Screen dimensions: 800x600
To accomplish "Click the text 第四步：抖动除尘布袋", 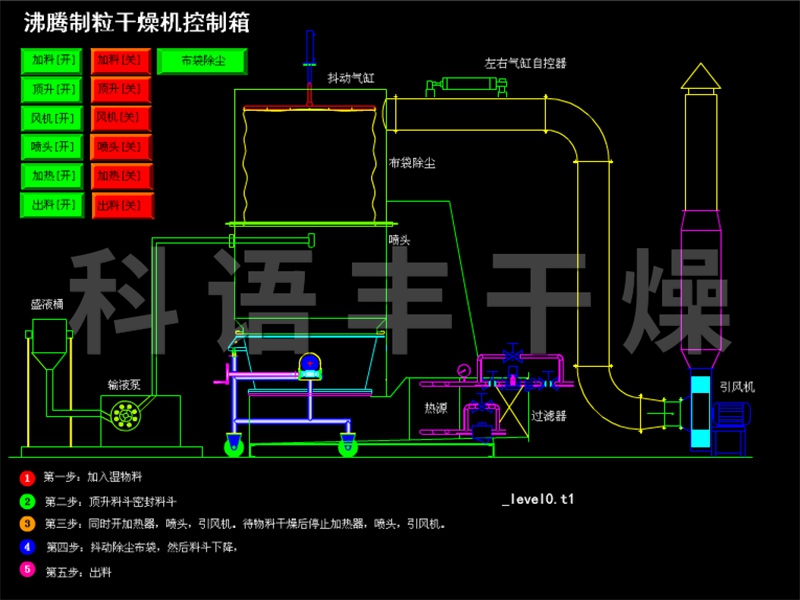I will click(102, 547).
